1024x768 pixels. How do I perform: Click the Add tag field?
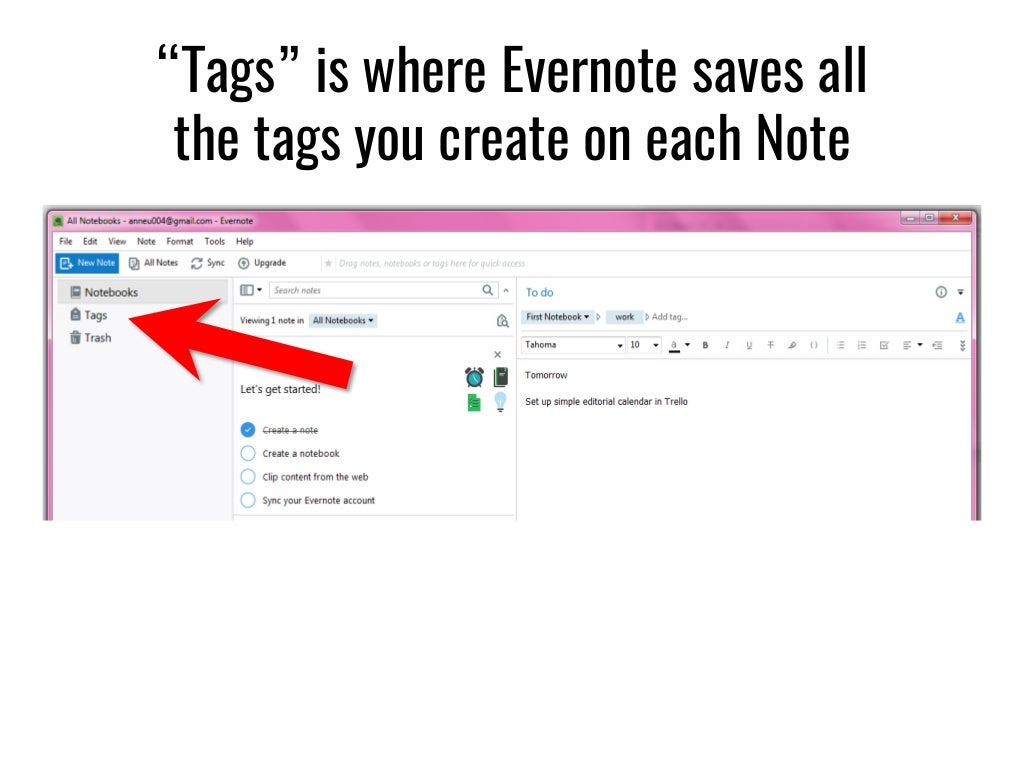[x=669, y=317]
